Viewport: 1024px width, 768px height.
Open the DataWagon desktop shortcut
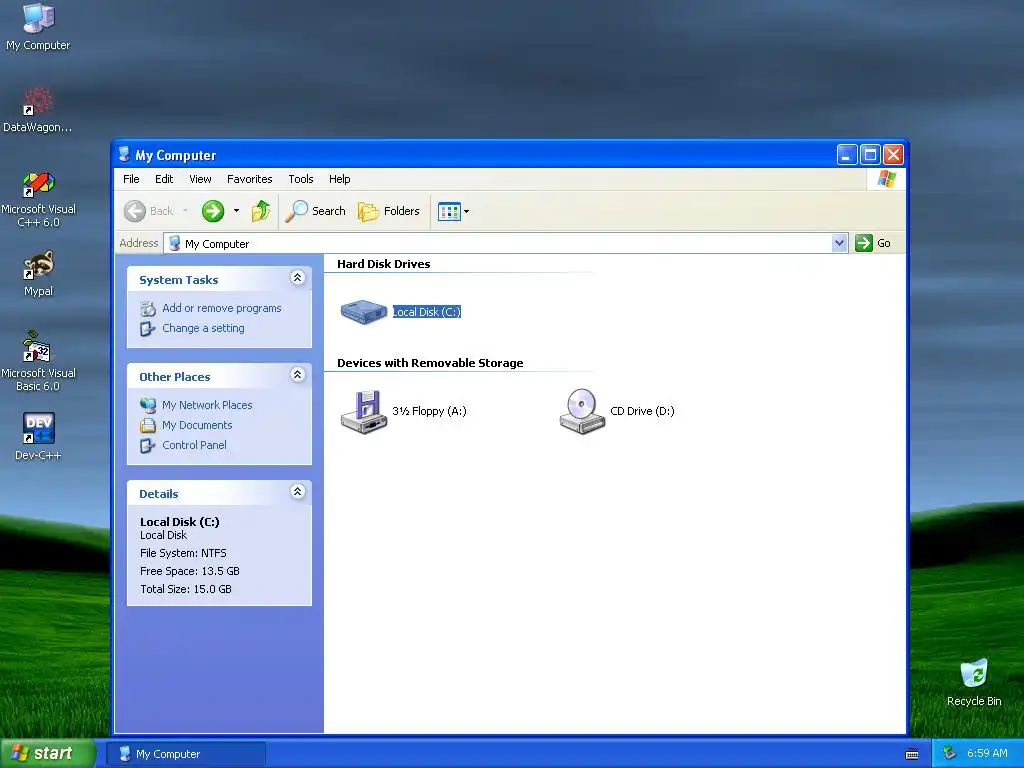(x=38, y=110)
